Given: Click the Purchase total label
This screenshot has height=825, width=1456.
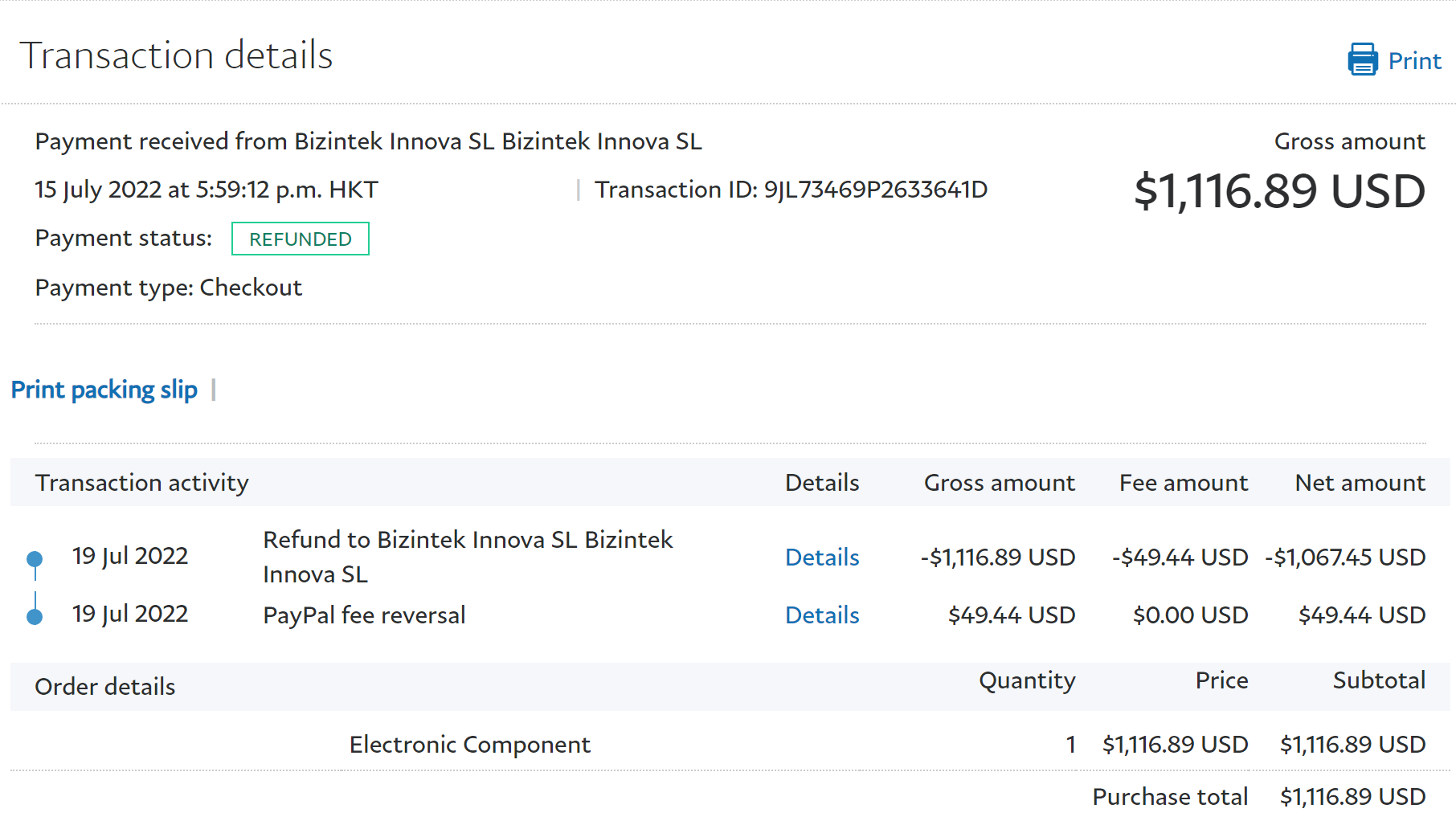Looking at the screenshot, I should (1169, 797).
